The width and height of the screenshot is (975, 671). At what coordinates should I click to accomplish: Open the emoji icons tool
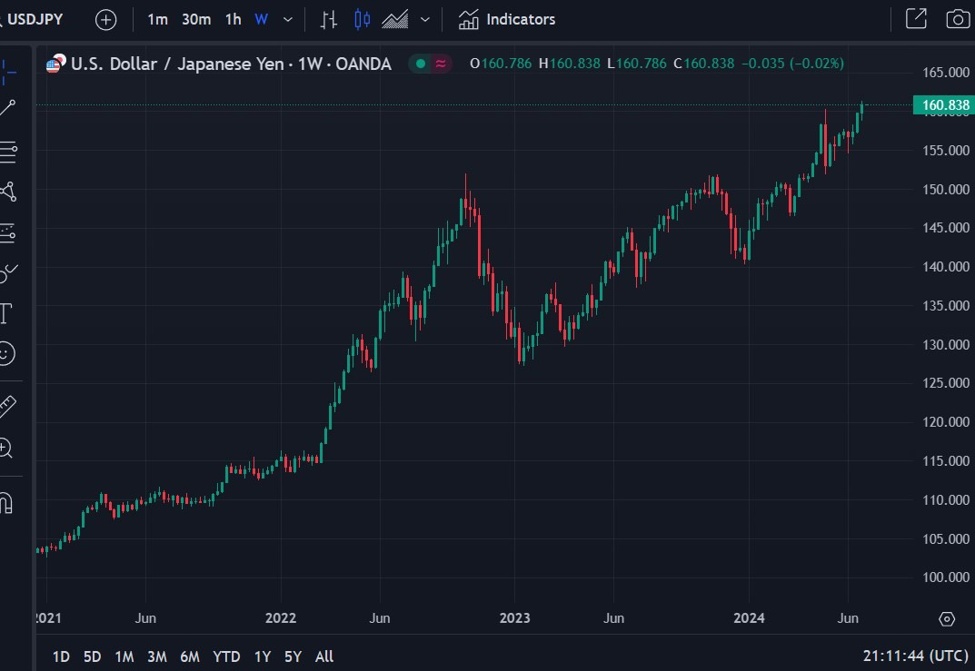coord(6,354)
